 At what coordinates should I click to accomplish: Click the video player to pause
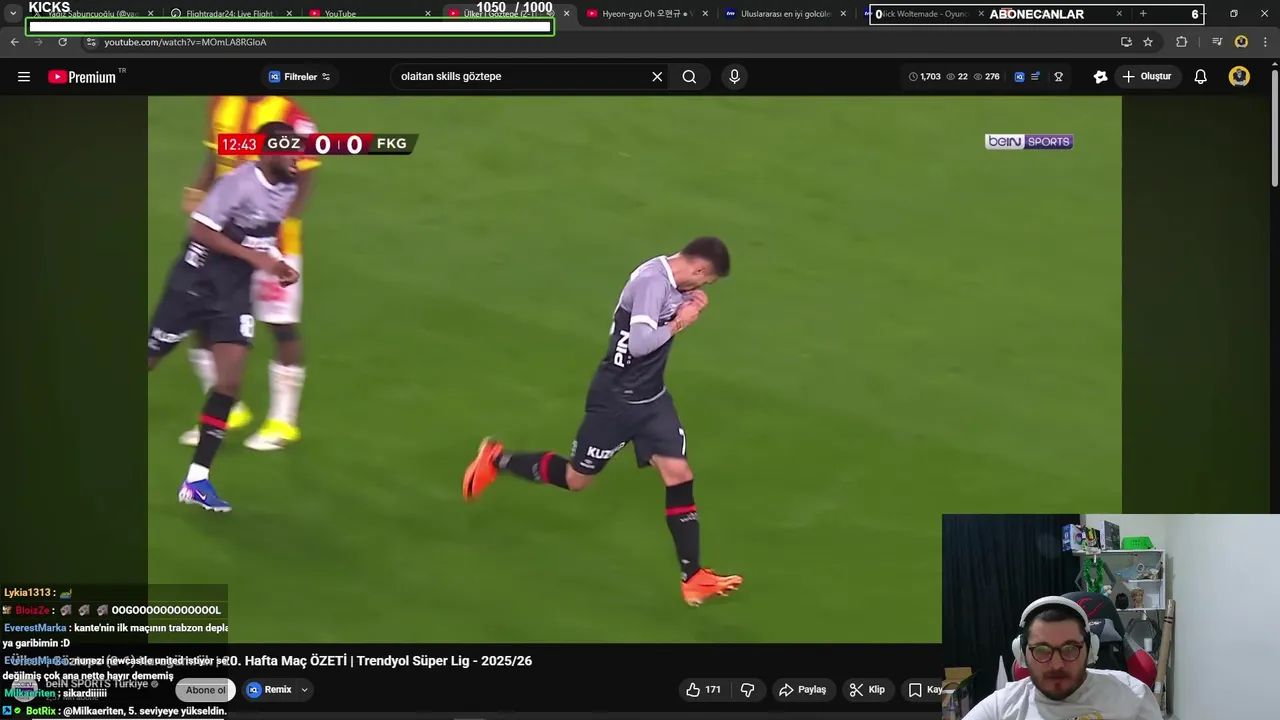(x=635, y=369)
